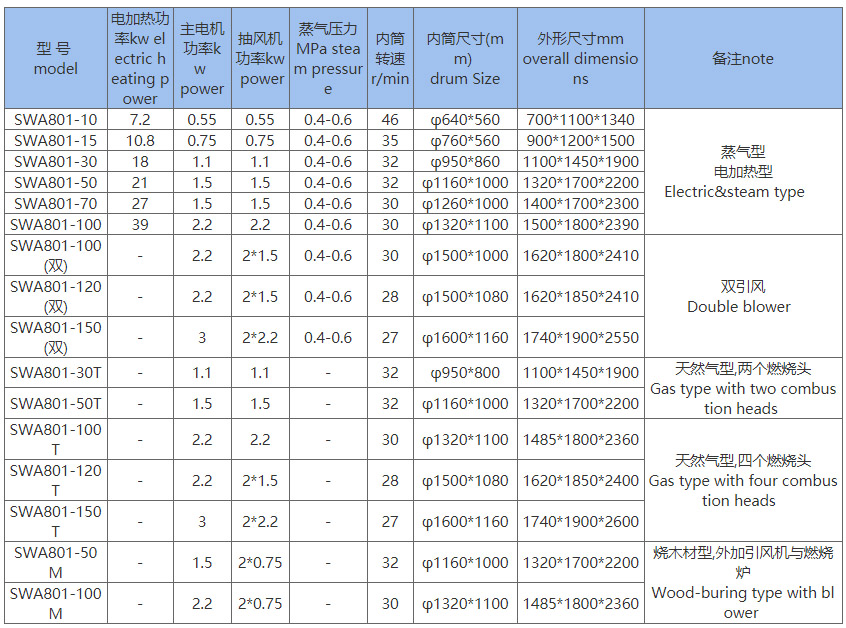Click the "型号 model" column header

pos(55,59)
